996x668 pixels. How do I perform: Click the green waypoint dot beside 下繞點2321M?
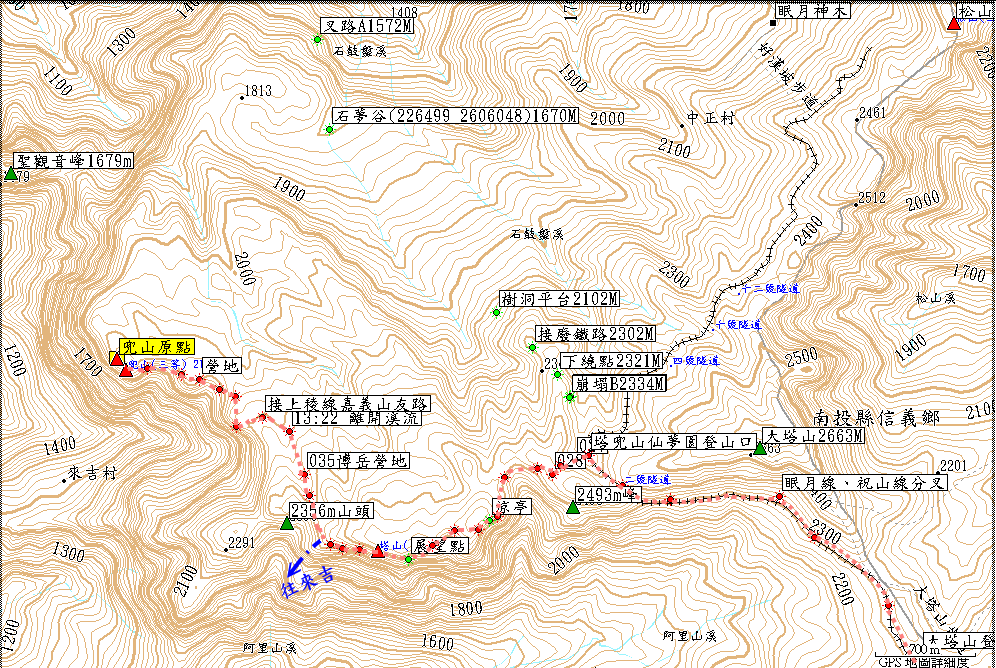[x=557, y=375]
